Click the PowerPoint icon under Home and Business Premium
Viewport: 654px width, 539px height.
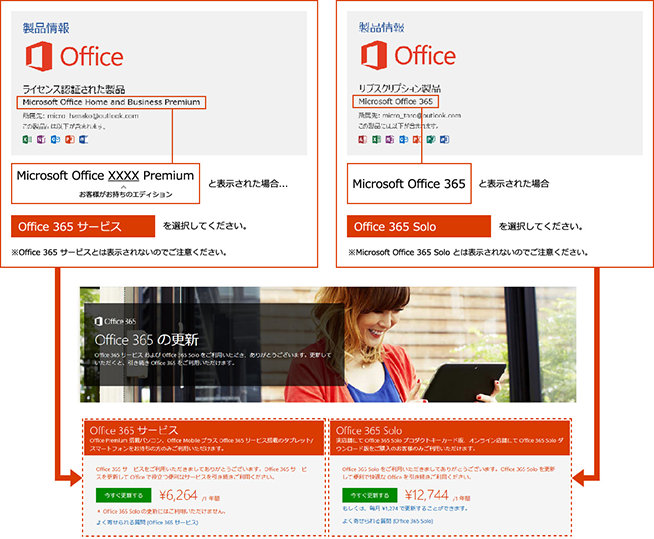click(x=69, y=140)
